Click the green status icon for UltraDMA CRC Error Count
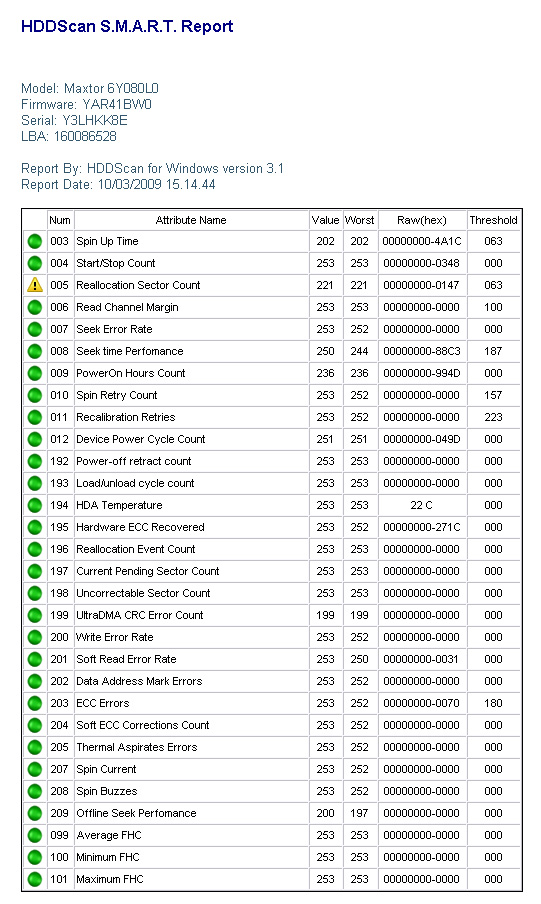The image size is (541, 904). click(x=35, y=615)
